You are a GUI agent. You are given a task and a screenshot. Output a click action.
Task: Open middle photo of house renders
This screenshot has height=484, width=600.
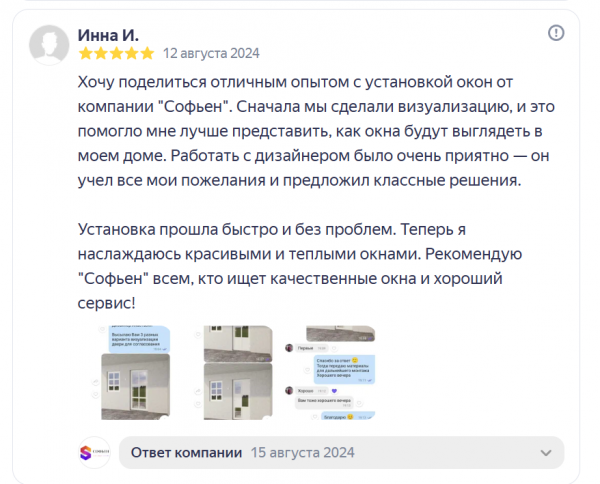pos(233,373)
